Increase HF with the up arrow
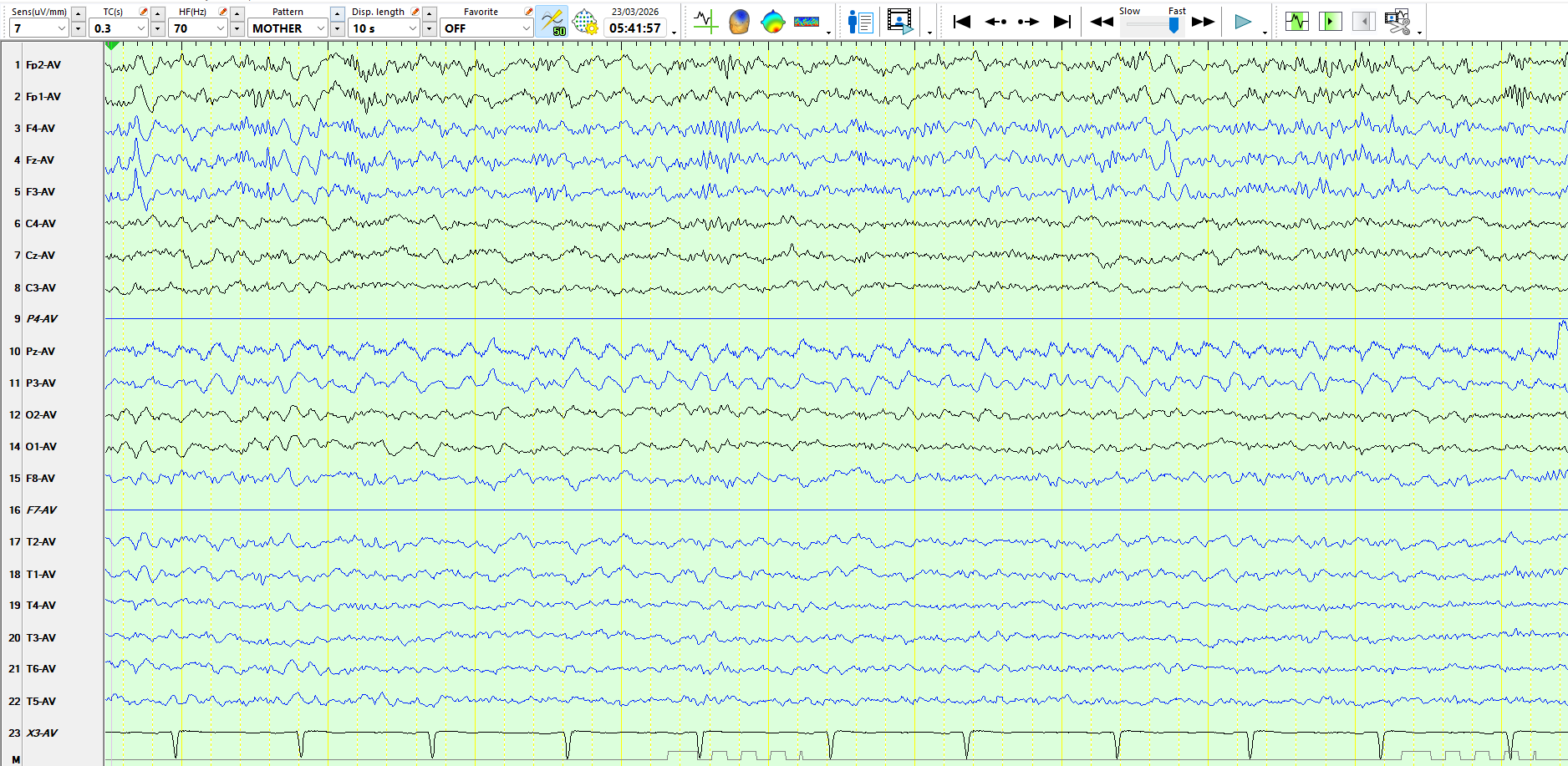This screenshot has width=1568, height=766. pos(237,13)
